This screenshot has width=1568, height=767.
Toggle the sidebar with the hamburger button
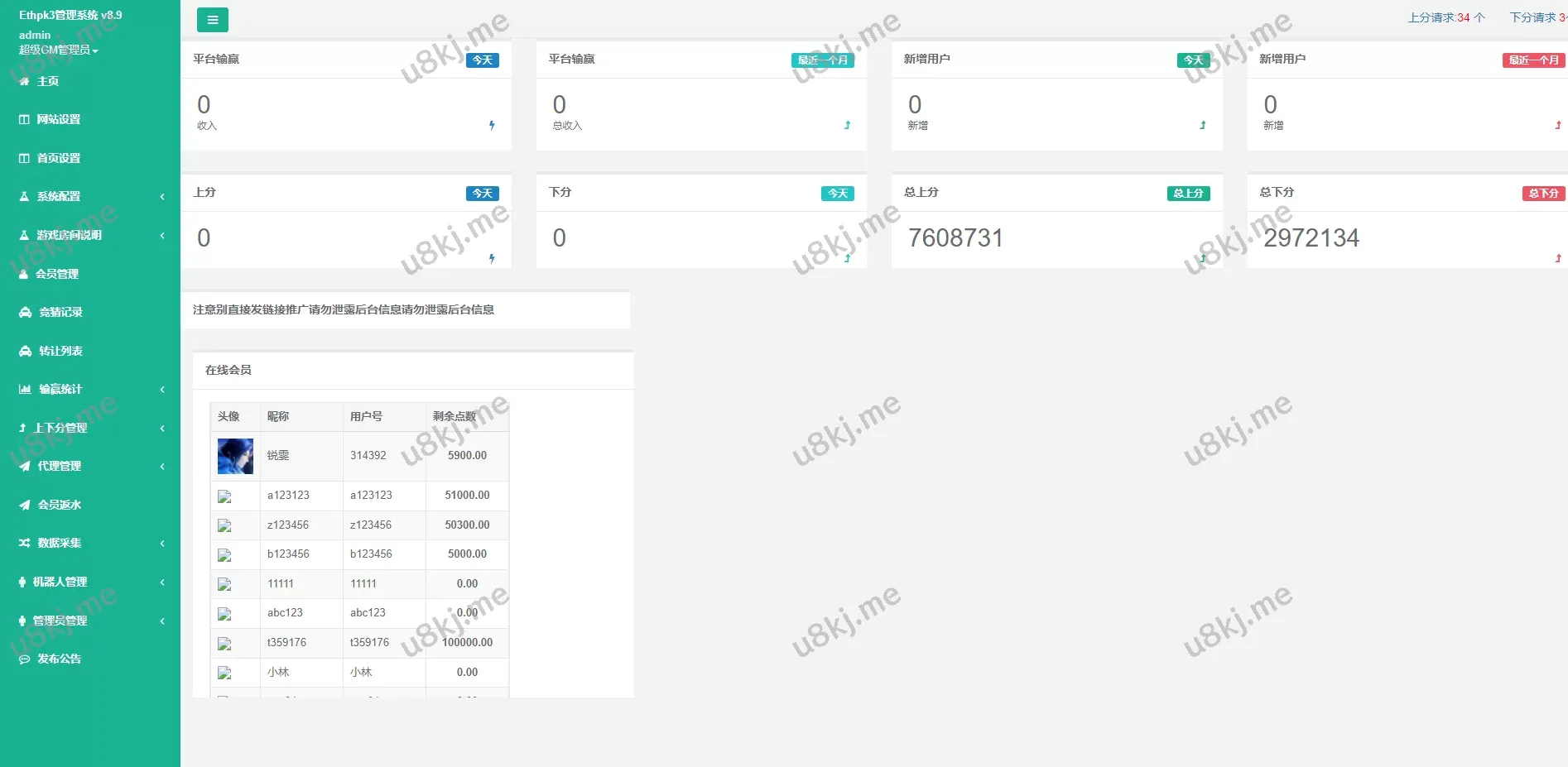coord(213,20)
